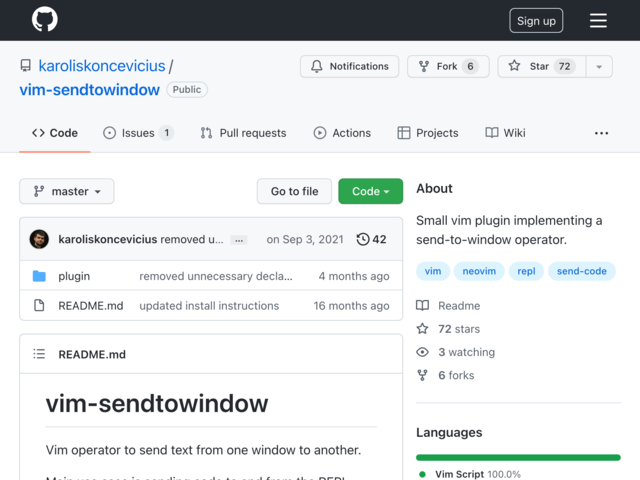Open karoliskoncevicius commit author link
The width and height of the screenshot is (640, 480).
[x=108, y=239]
